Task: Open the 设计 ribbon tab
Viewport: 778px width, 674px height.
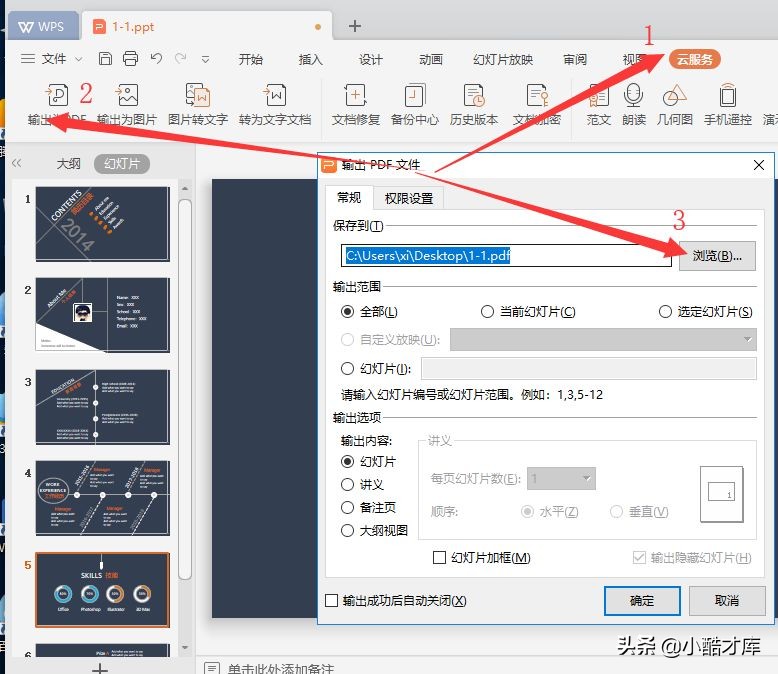Action: 371,60
